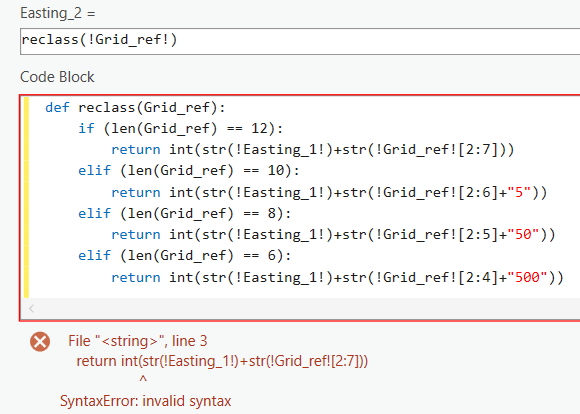This screenshot has width=580, height=414.
Task: Click the red "500" string literal
Action: click(527, 277)
